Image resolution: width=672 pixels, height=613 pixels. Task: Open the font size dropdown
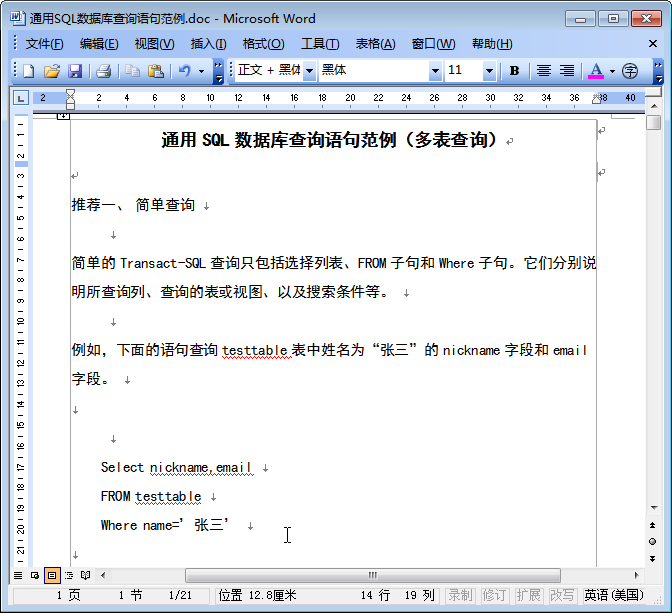[x=489, y=70]
